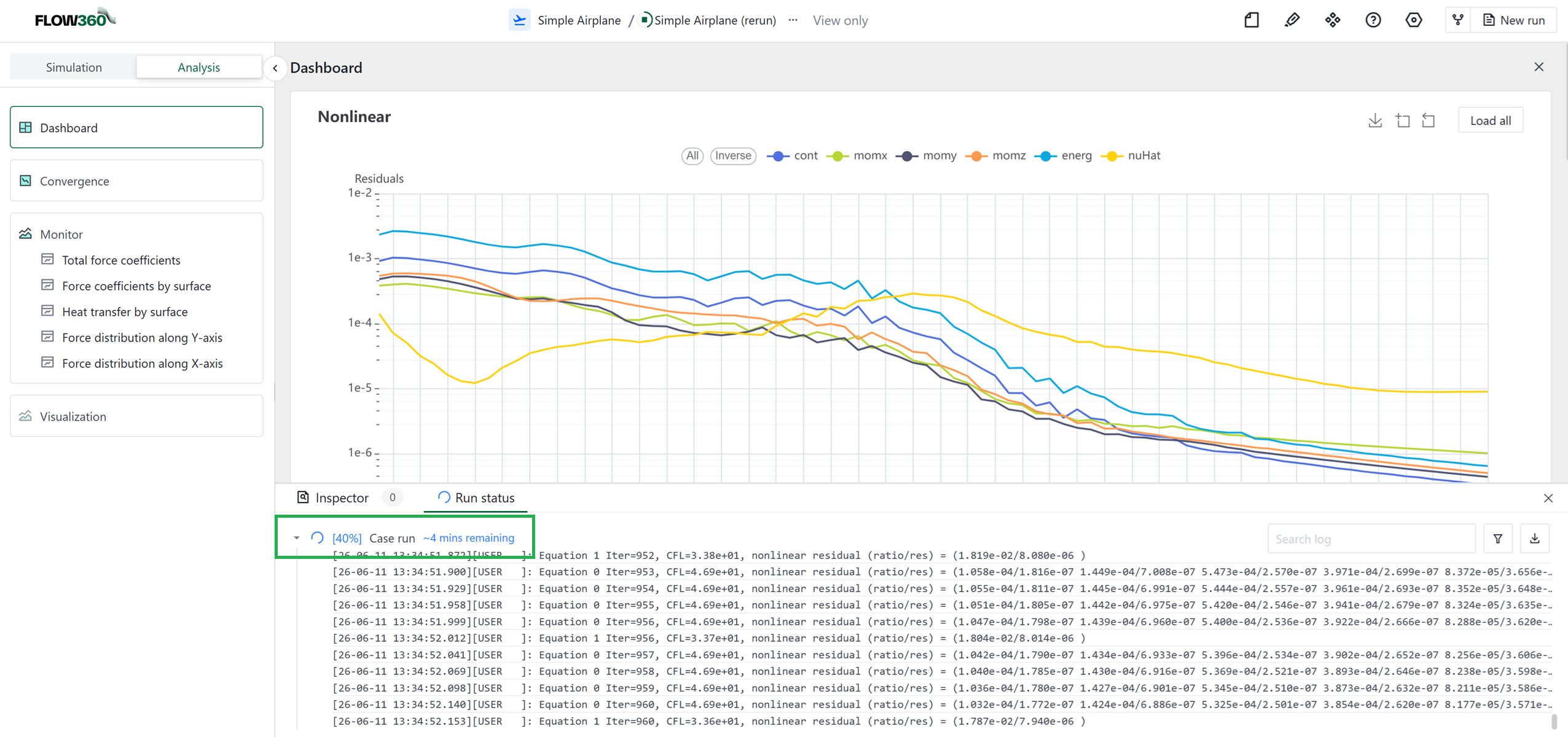This screenshot has height=737, width=1568.
Task: Toggle the cont series in the legend
Action: coord(793,155)
